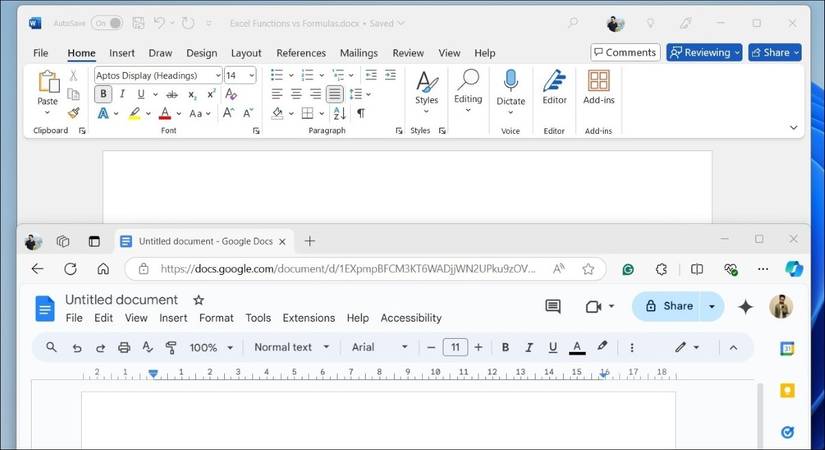Toggle Bold in Google Docs toolbar
The width and height of the screenshot is (825, 450).
[506, 347]
